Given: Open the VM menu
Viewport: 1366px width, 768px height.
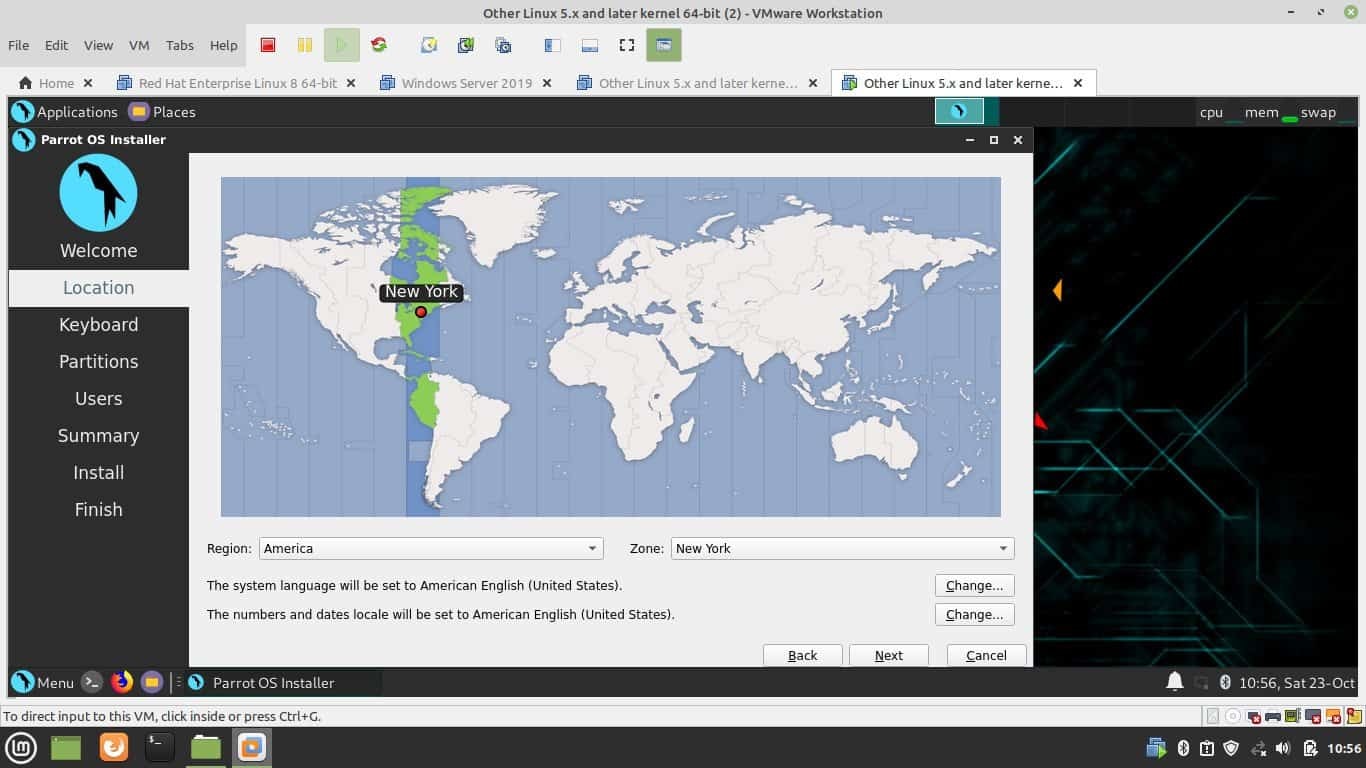Looking at the screenshot, I should click(139, 45).
